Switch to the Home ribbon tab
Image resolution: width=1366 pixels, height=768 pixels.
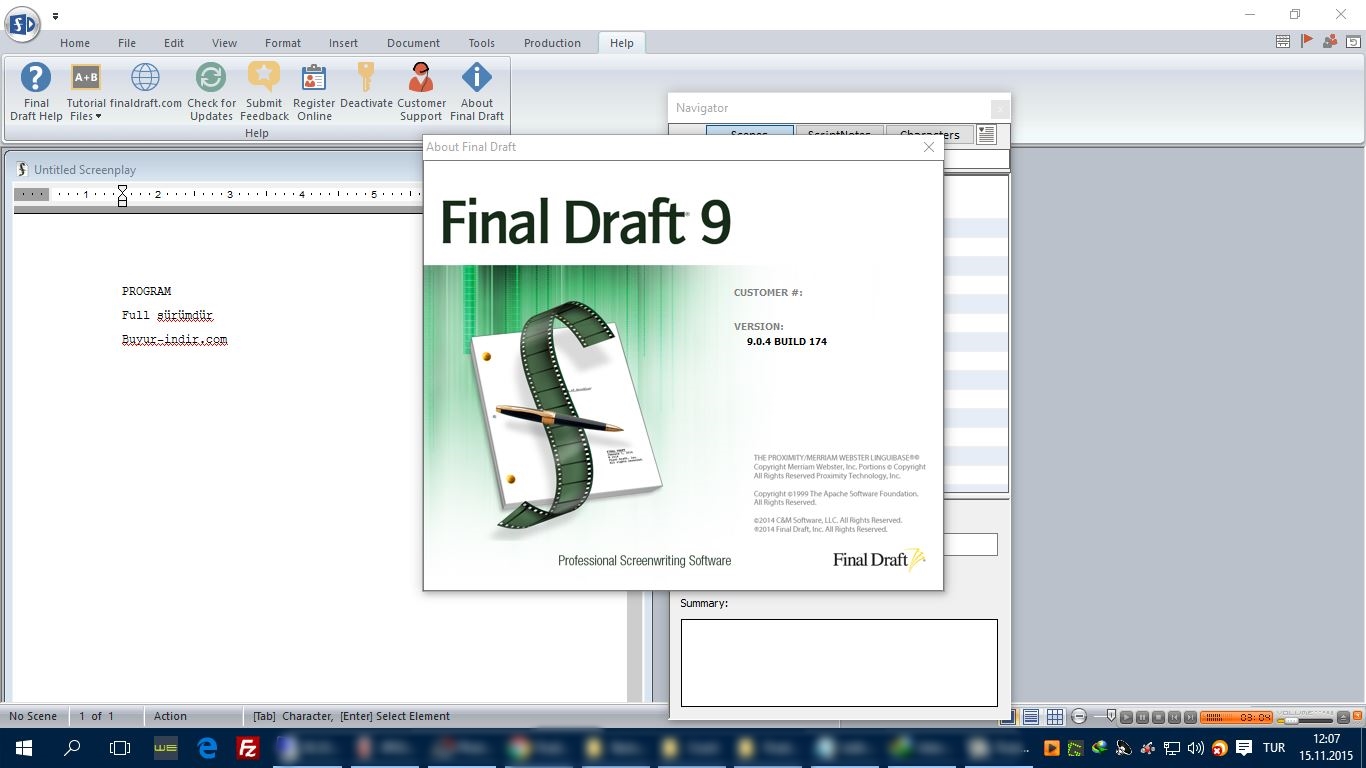click(75, 43)
